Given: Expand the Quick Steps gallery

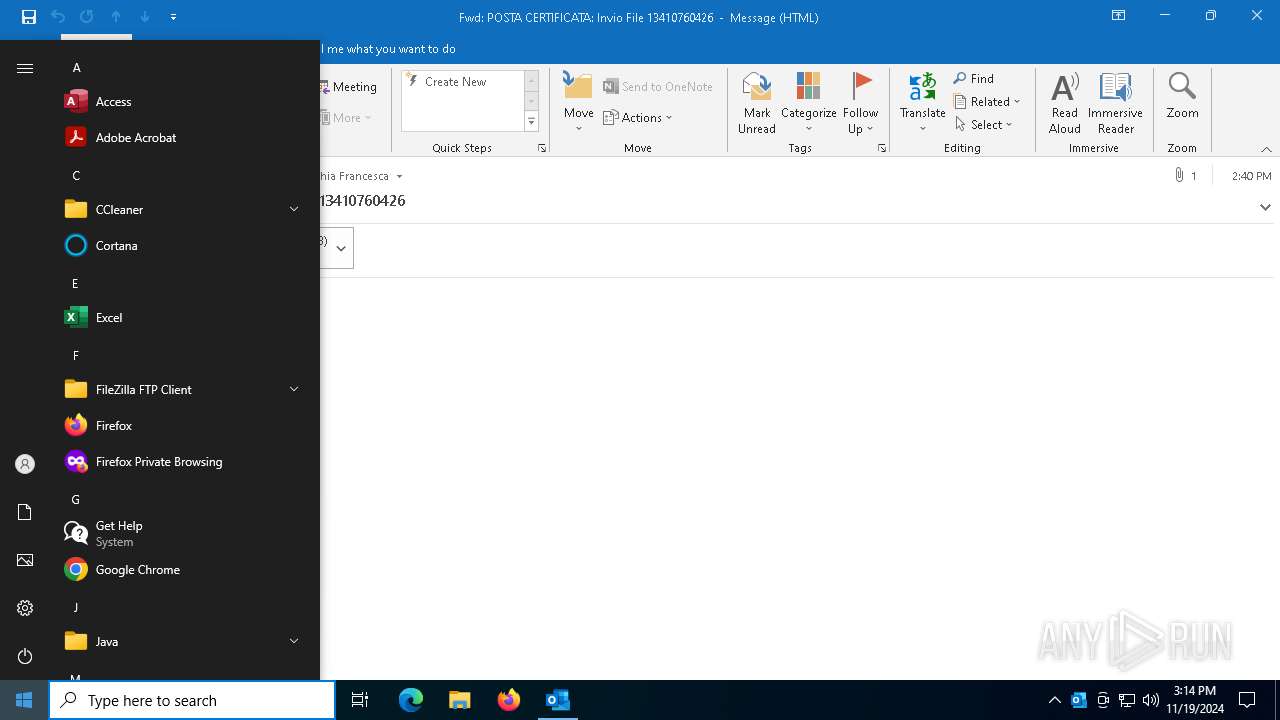Looking at the screenshot, I should click(531, 122).
